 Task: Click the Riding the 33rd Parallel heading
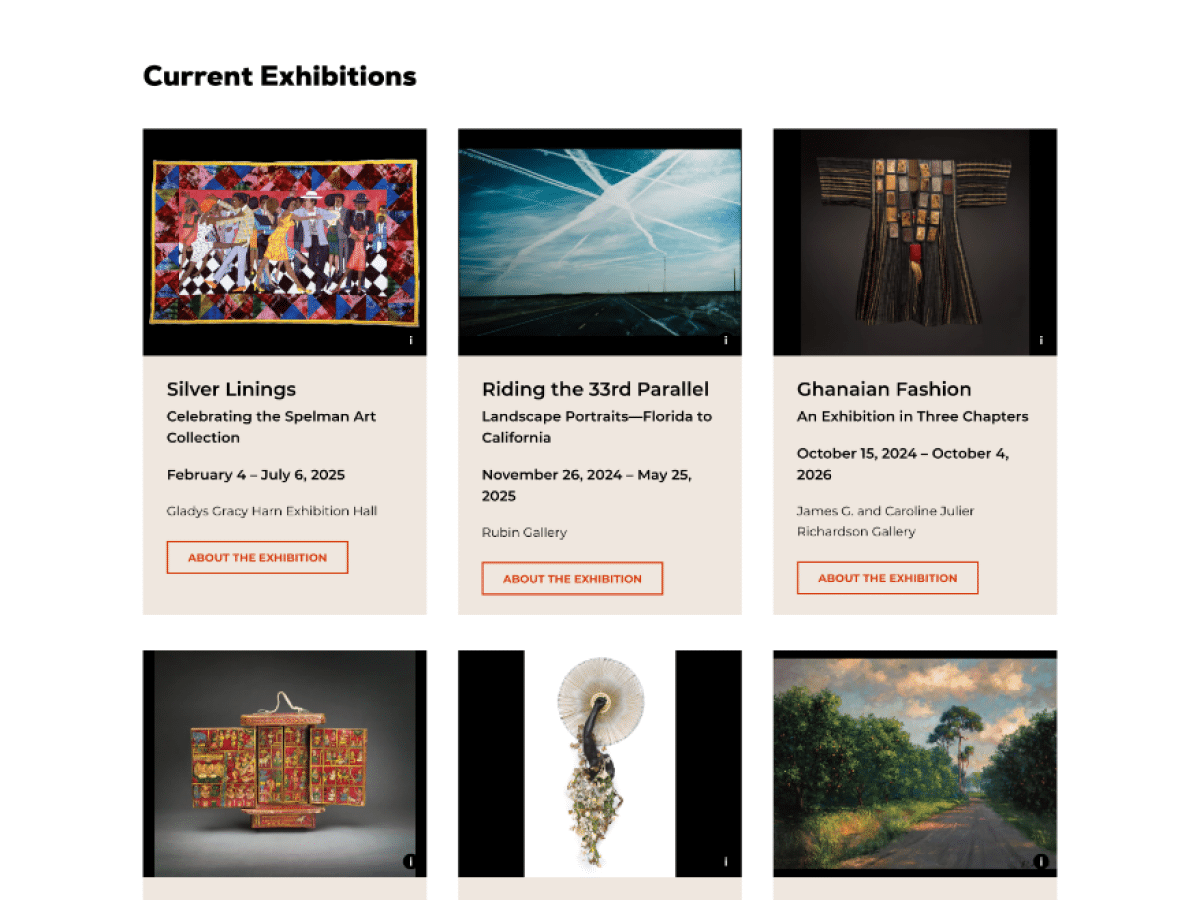point(595,389)
